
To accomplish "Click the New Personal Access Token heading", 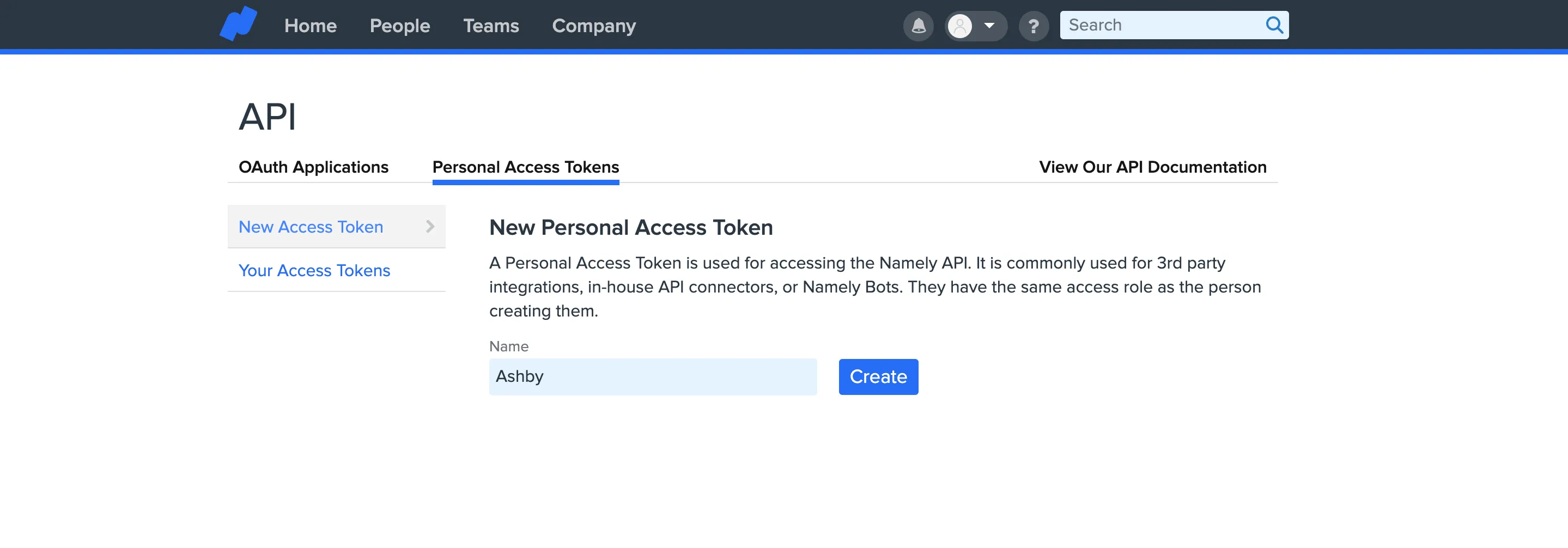I will pos(630,227).
